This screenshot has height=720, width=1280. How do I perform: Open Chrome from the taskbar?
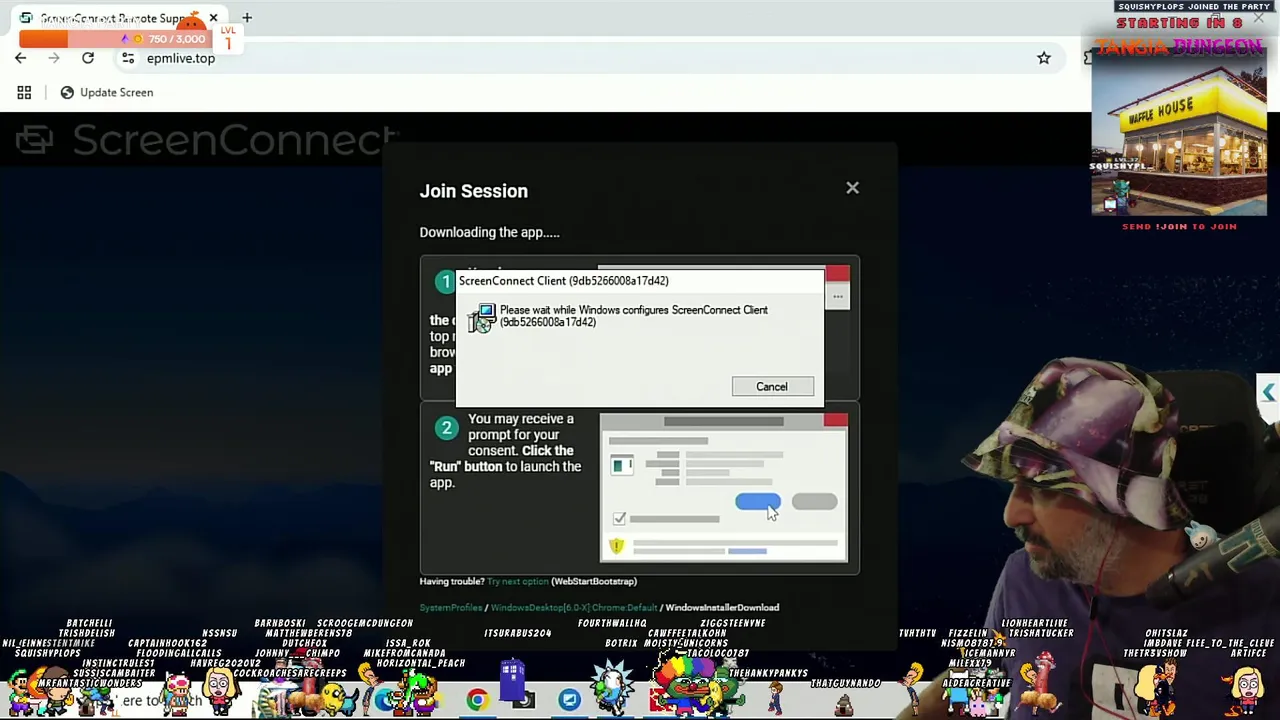(477, 700)
